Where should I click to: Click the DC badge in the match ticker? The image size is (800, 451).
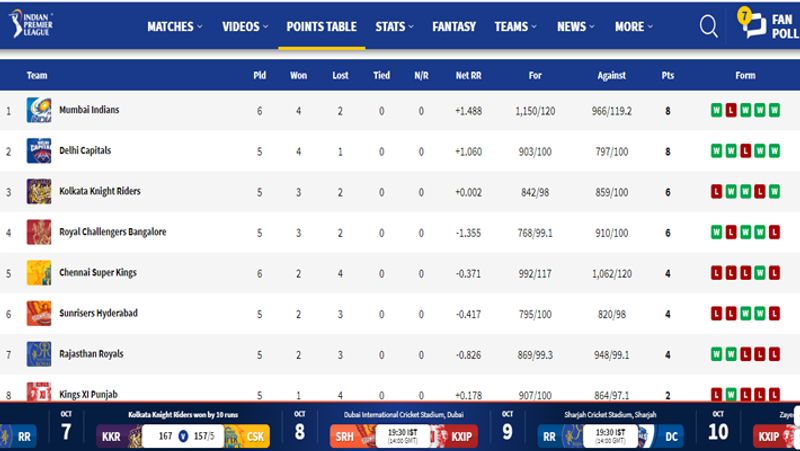click(x=662, y=436)
